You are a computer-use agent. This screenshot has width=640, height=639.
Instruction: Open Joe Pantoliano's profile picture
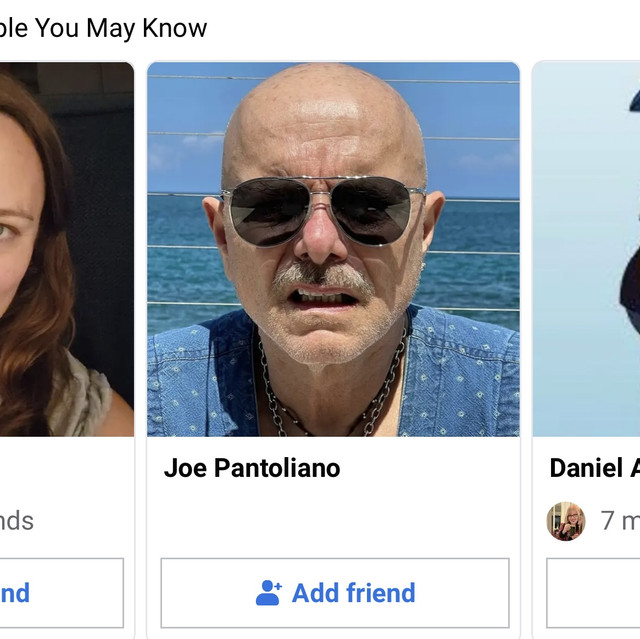333,250
